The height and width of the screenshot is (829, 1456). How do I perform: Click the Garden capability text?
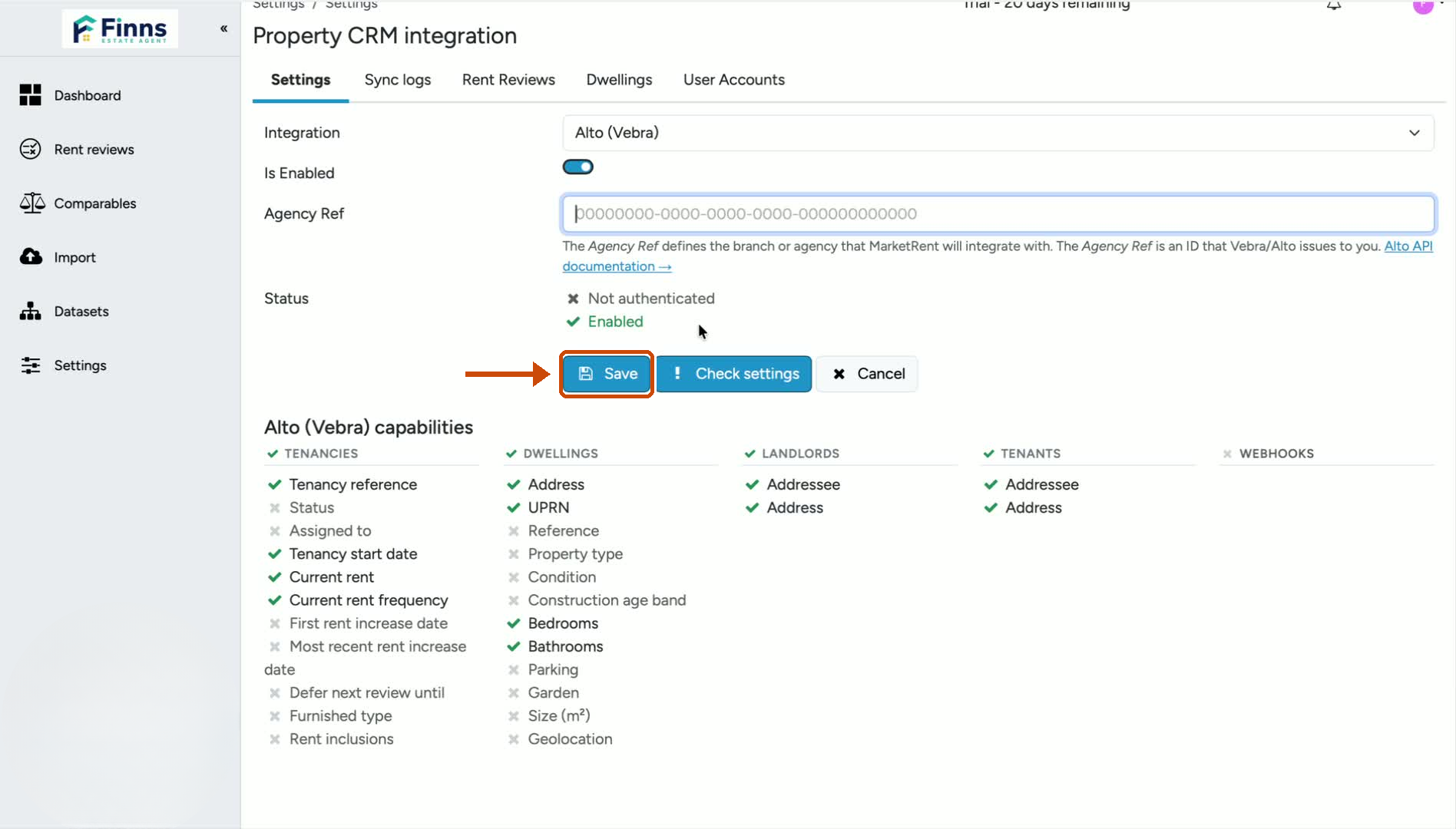click(x=554, y=693)
